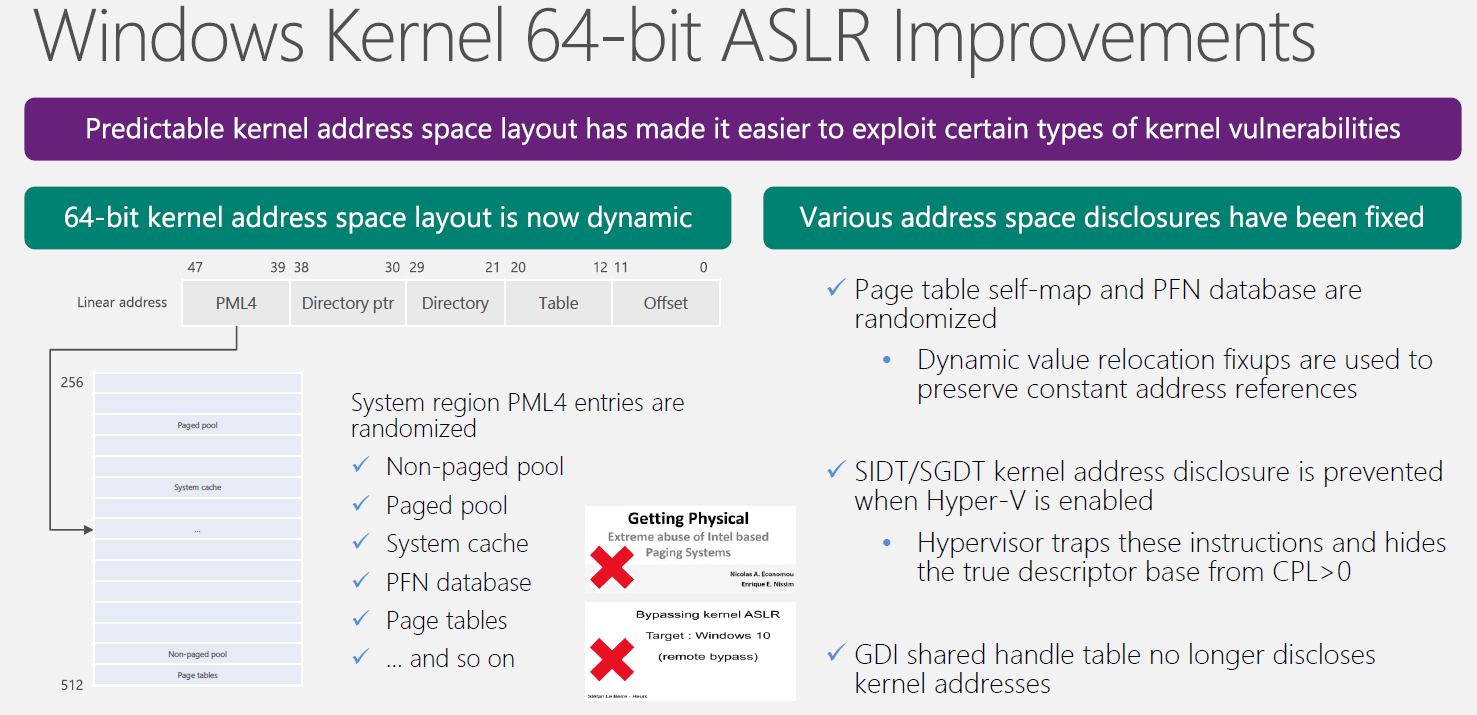Image resolution: width=1477 pixels, height=715 pixels.
Task: Click the red X on Bypassing kernel ASLR thumbnail
Action: click(612, 659)
